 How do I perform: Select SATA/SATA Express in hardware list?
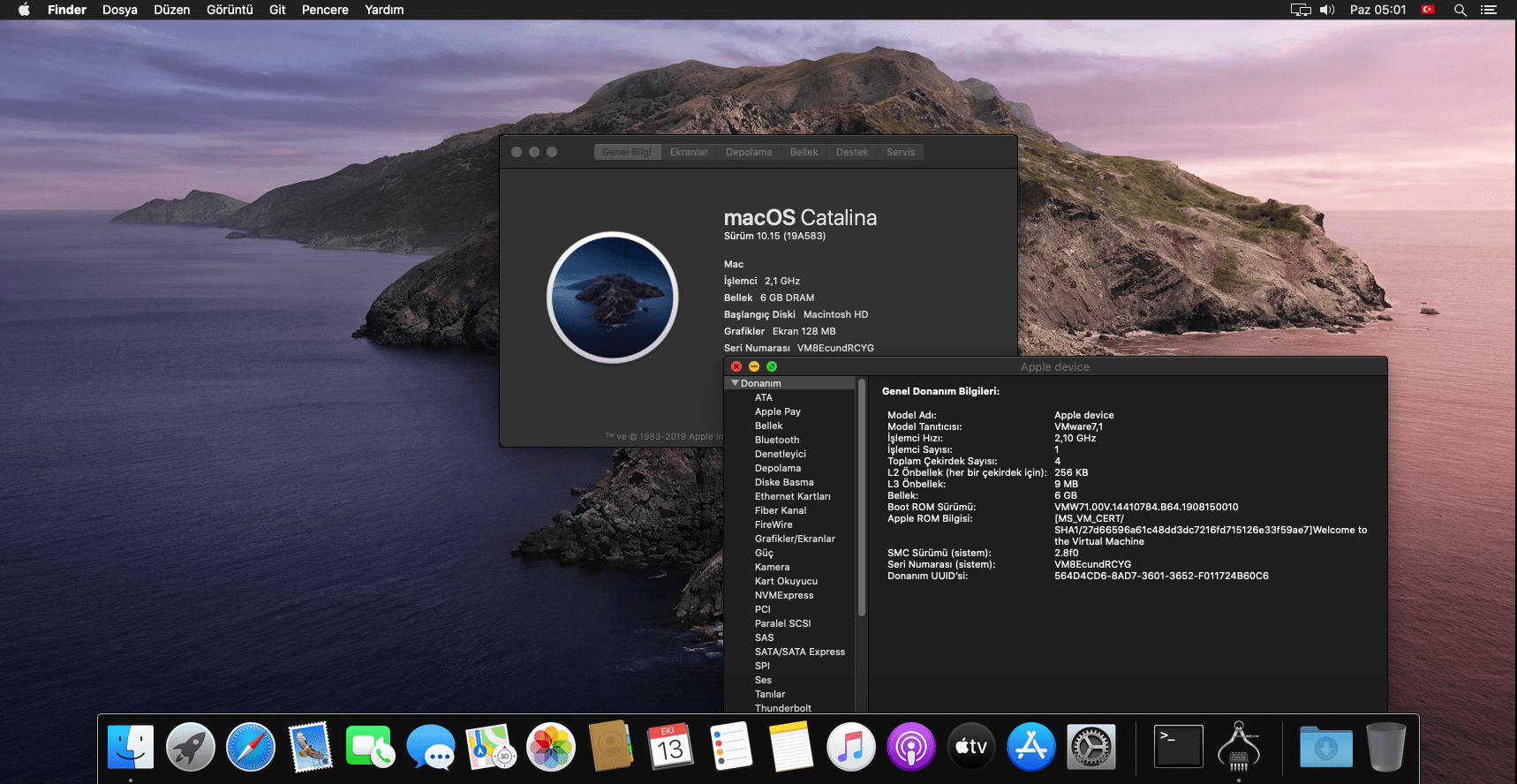pyautogui.click(x=800, y=652)
